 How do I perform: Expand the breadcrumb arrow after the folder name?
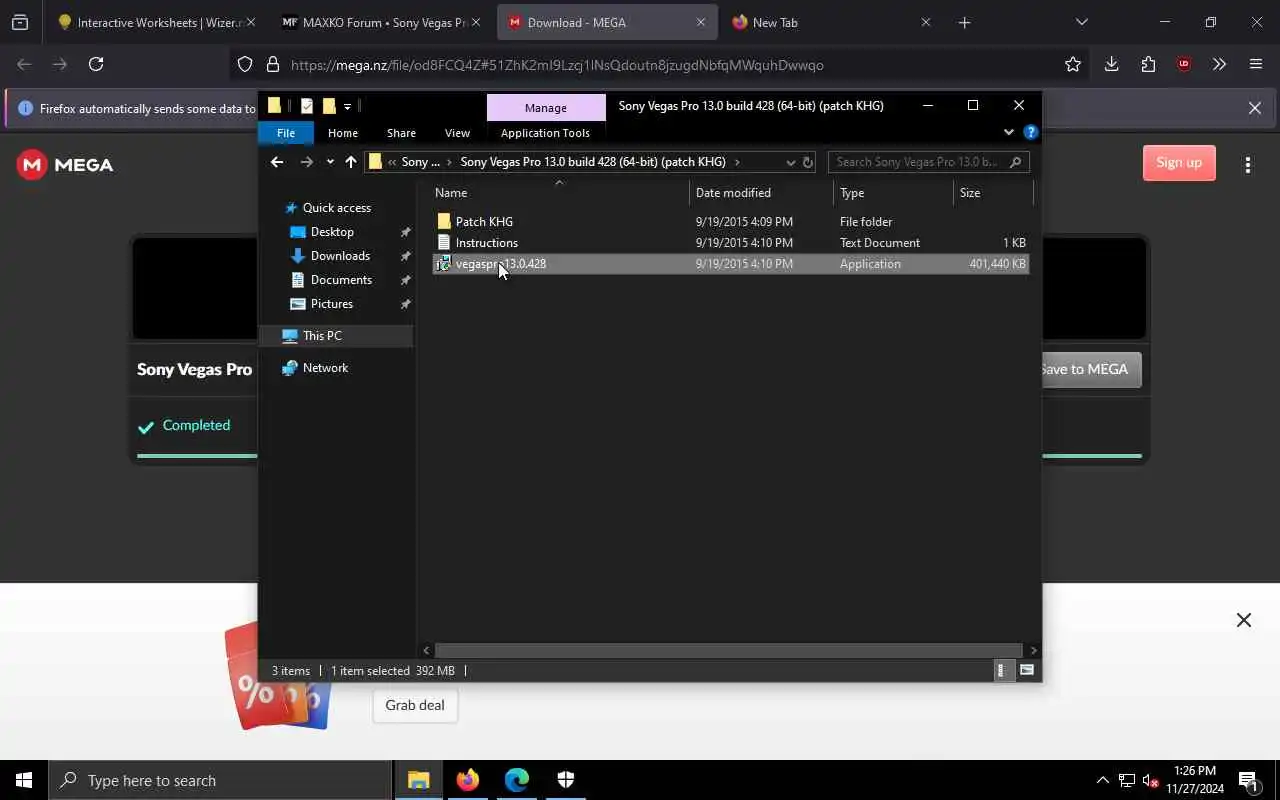point(737,162)
